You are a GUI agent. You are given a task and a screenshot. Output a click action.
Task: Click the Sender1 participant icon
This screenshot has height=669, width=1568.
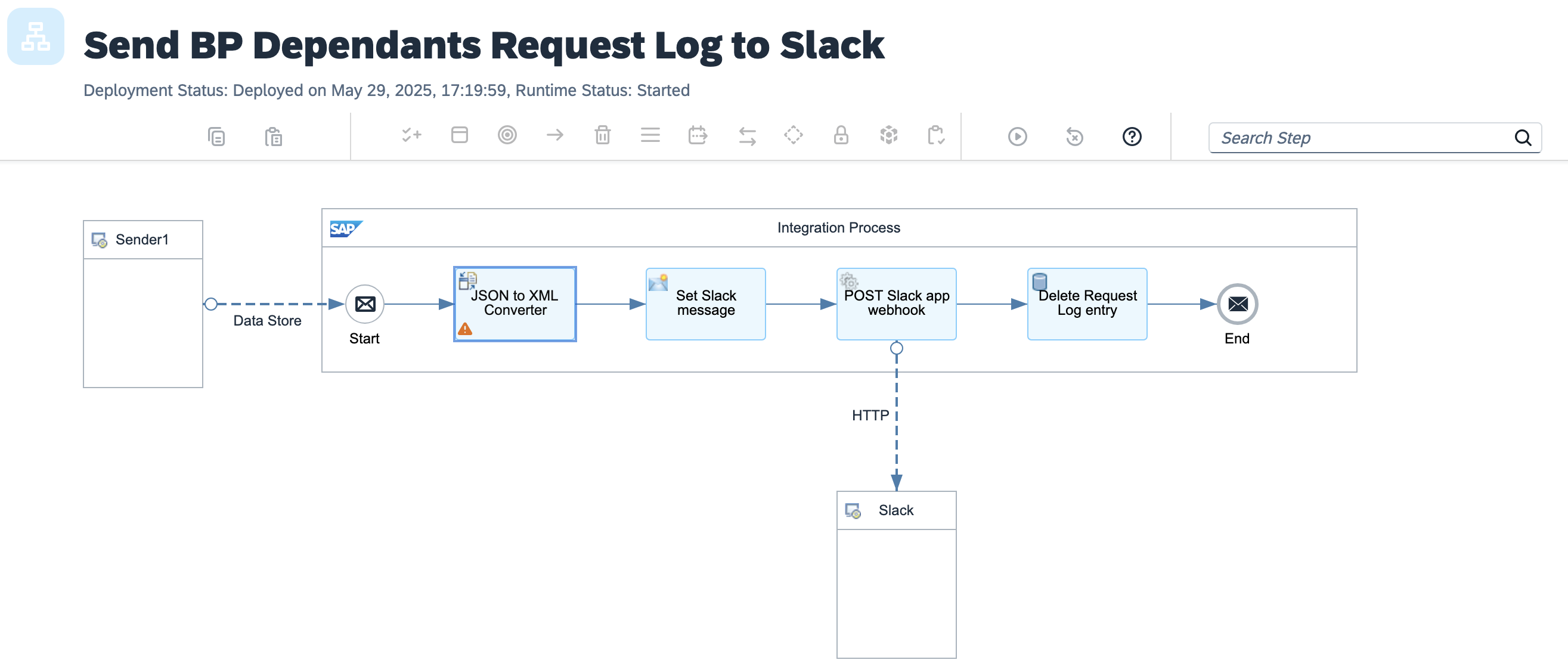[x=99, y=240]
